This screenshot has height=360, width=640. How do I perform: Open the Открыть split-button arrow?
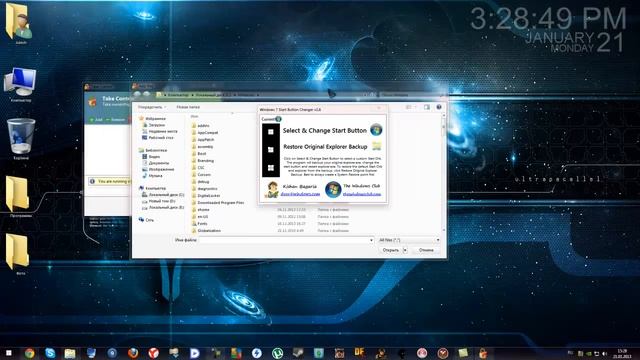tap(405, 250)
